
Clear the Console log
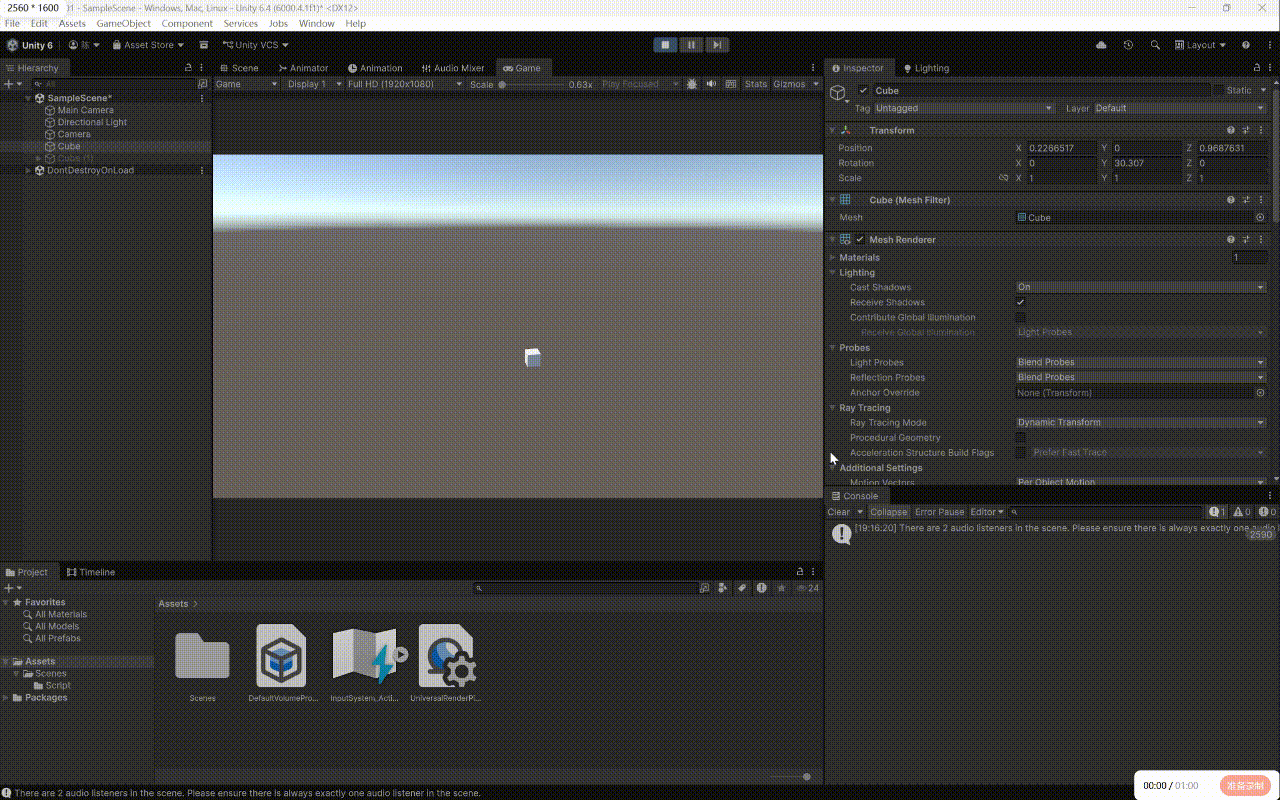[x=839, y=512]
